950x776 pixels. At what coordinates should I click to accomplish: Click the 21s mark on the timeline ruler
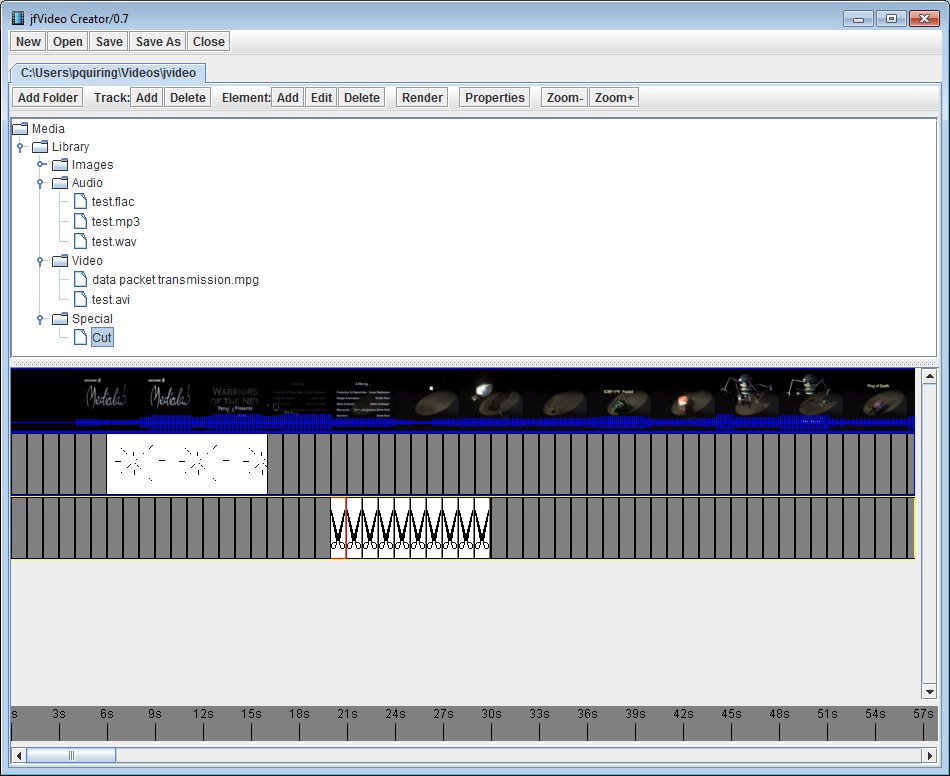346,712
